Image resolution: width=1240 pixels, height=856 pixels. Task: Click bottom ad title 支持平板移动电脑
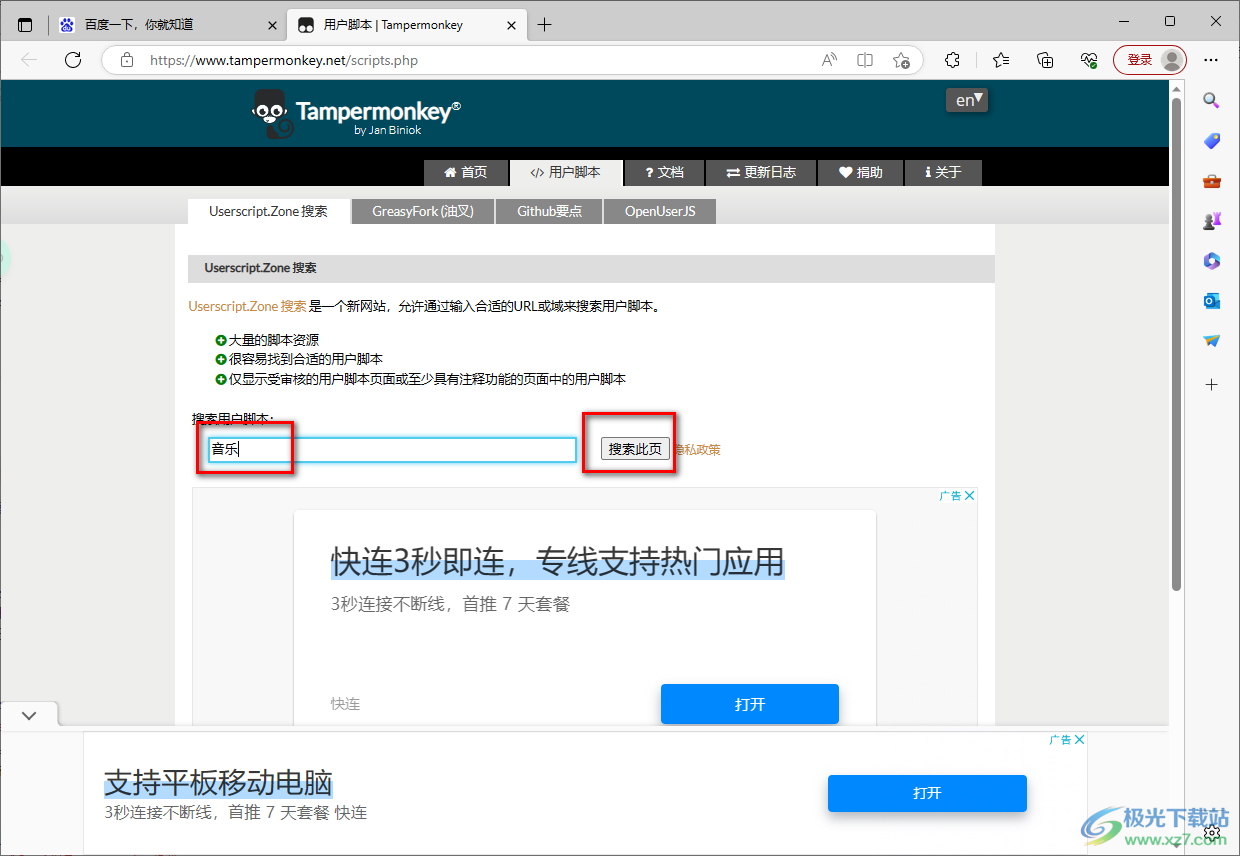(x=218, y=782)
